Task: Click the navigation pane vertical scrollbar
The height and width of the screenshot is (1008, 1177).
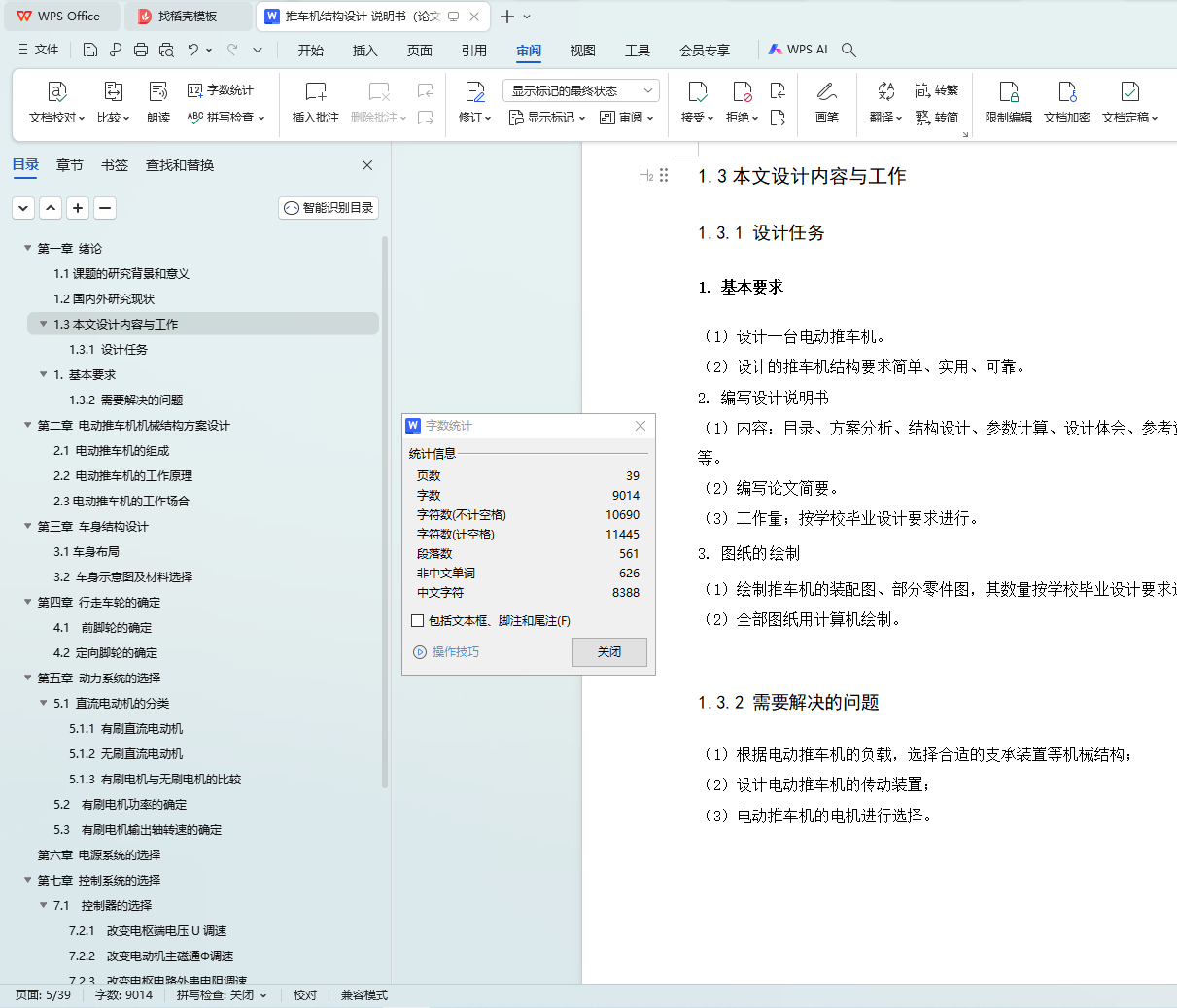Action: 385,510
